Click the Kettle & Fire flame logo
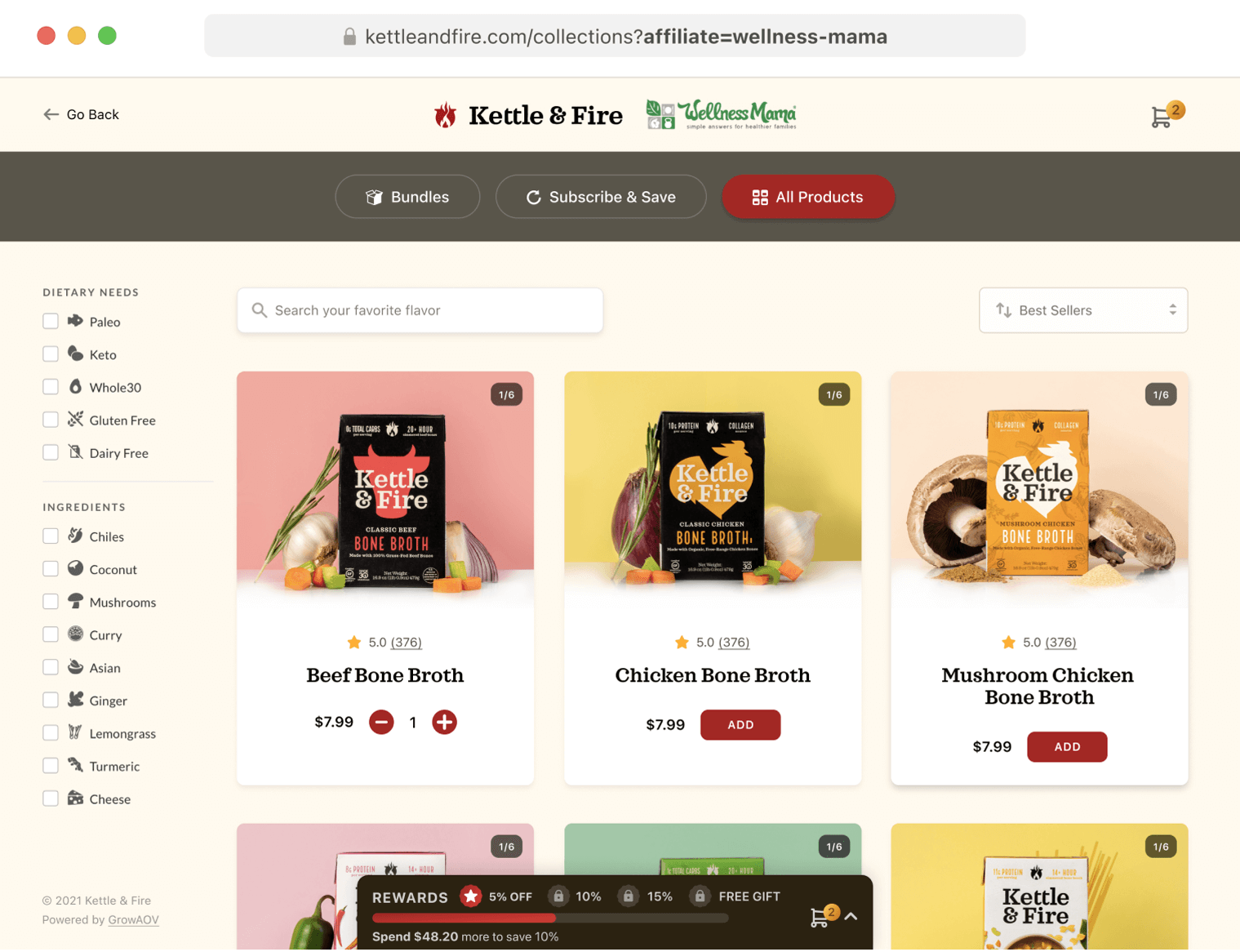This screenshot has width=1240, height=952. 446,115
